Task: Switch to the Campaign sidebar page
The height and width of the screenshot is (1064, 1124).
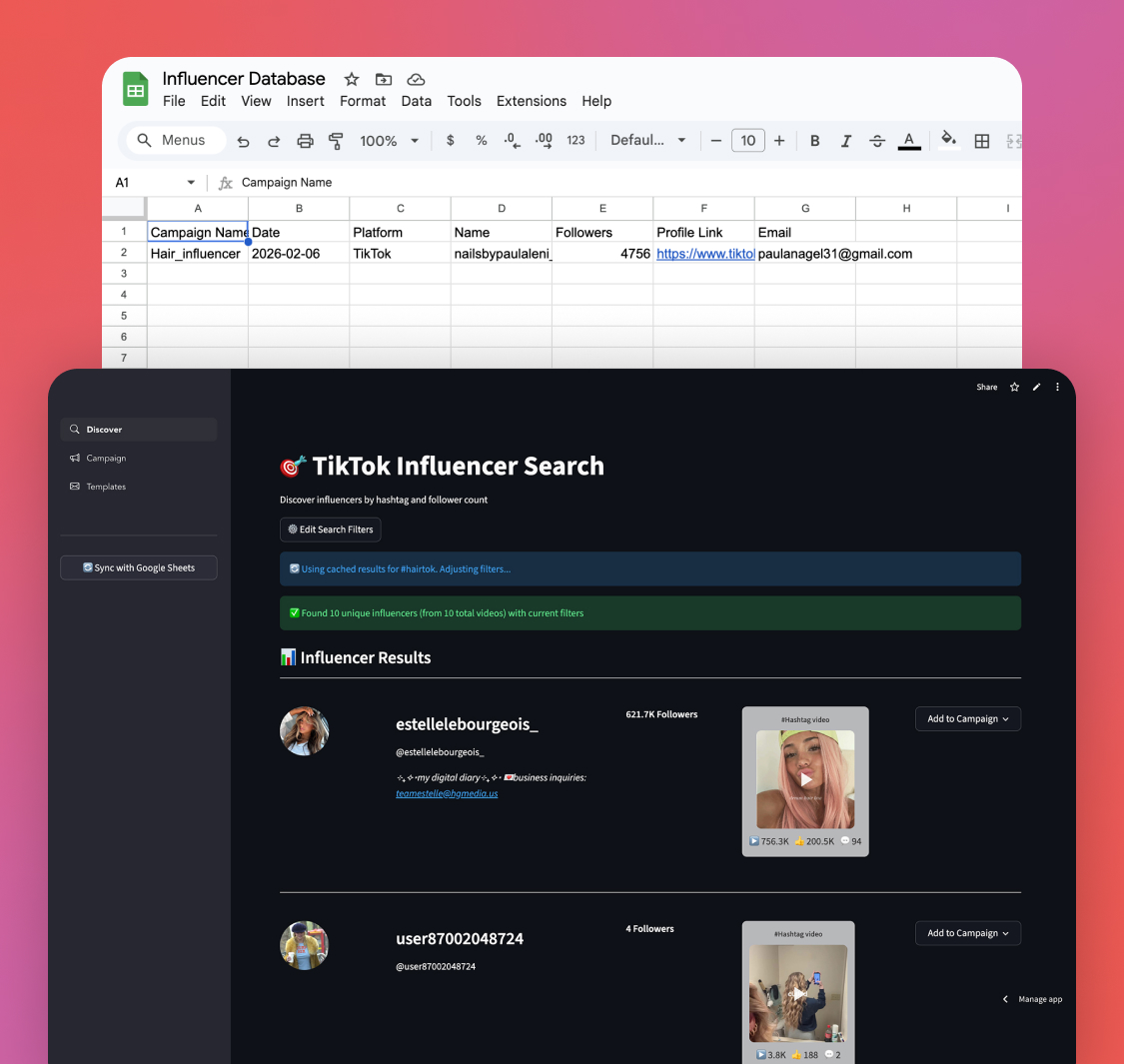Action: pyautogui.click(x=106, y=459)
